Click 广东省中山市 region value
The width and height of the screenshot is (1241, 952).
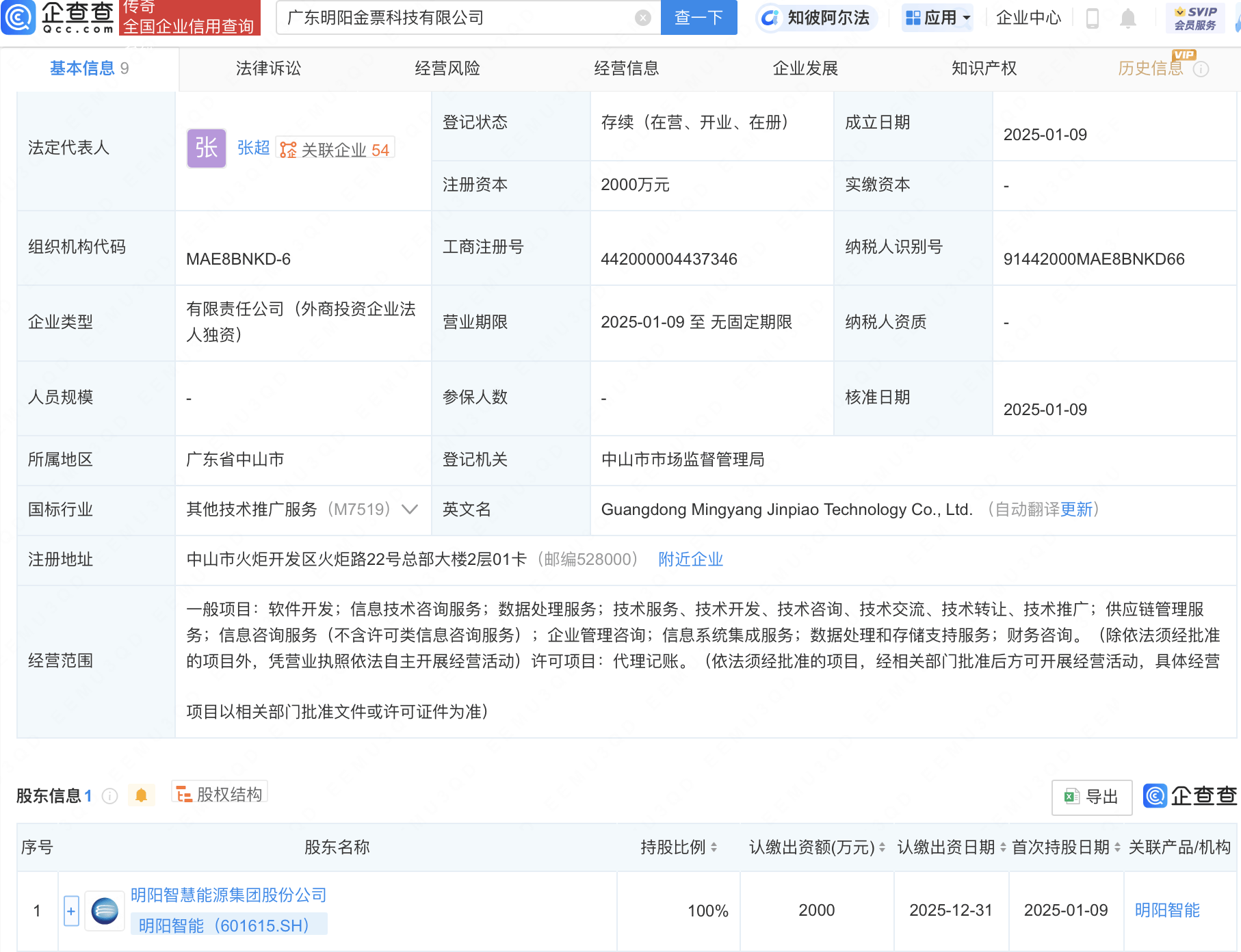[x=235, y=460]
